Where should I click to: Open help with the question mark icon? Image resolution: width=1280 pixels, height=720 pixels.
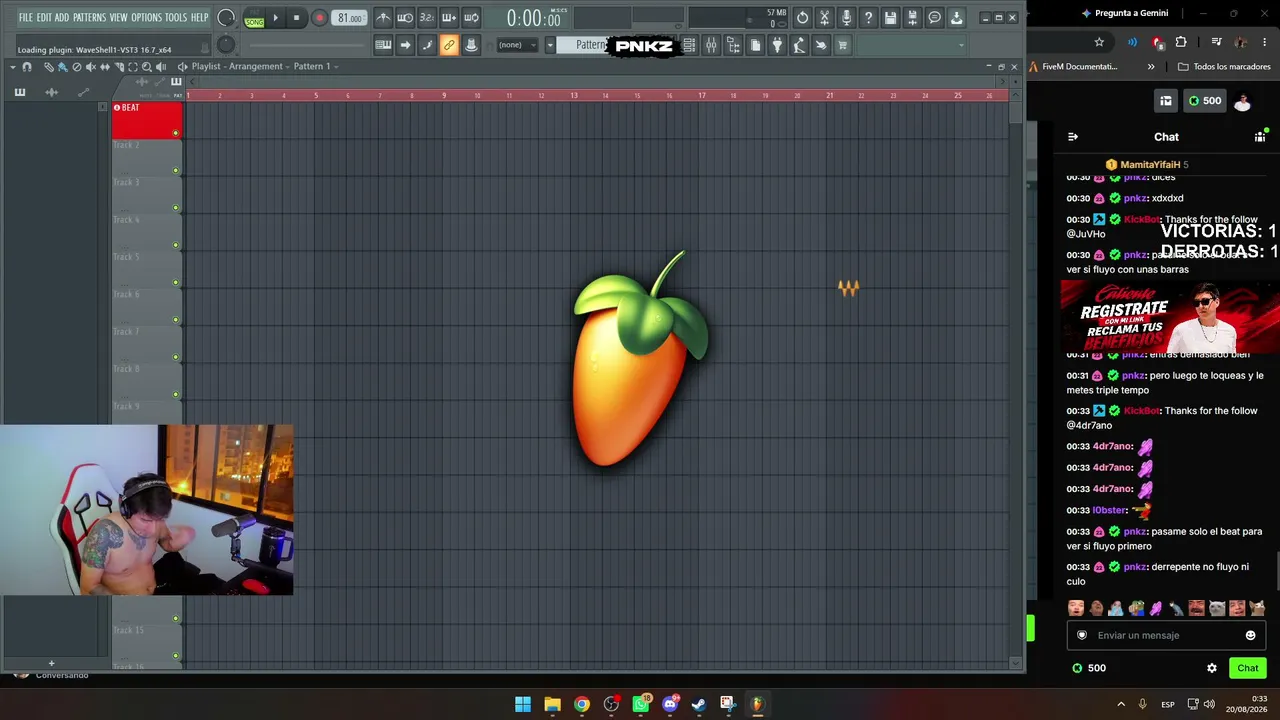[x=868, y=18]
